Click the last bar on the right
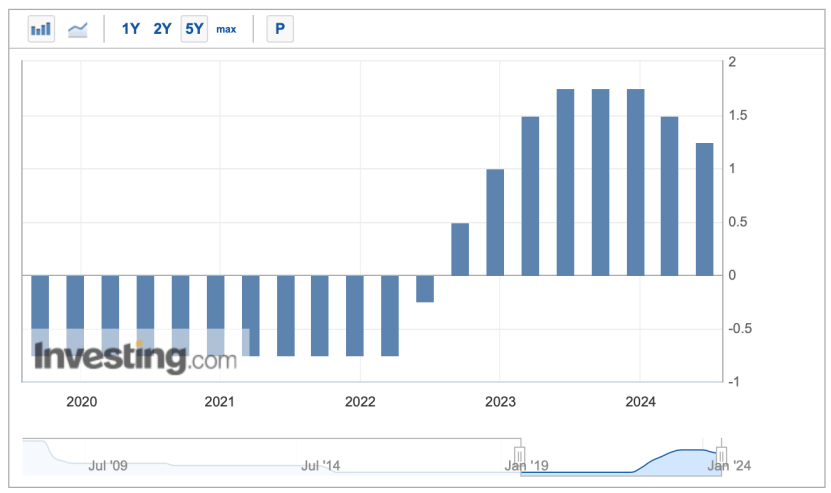Screen dimensions: 831x493 (704, 209)
